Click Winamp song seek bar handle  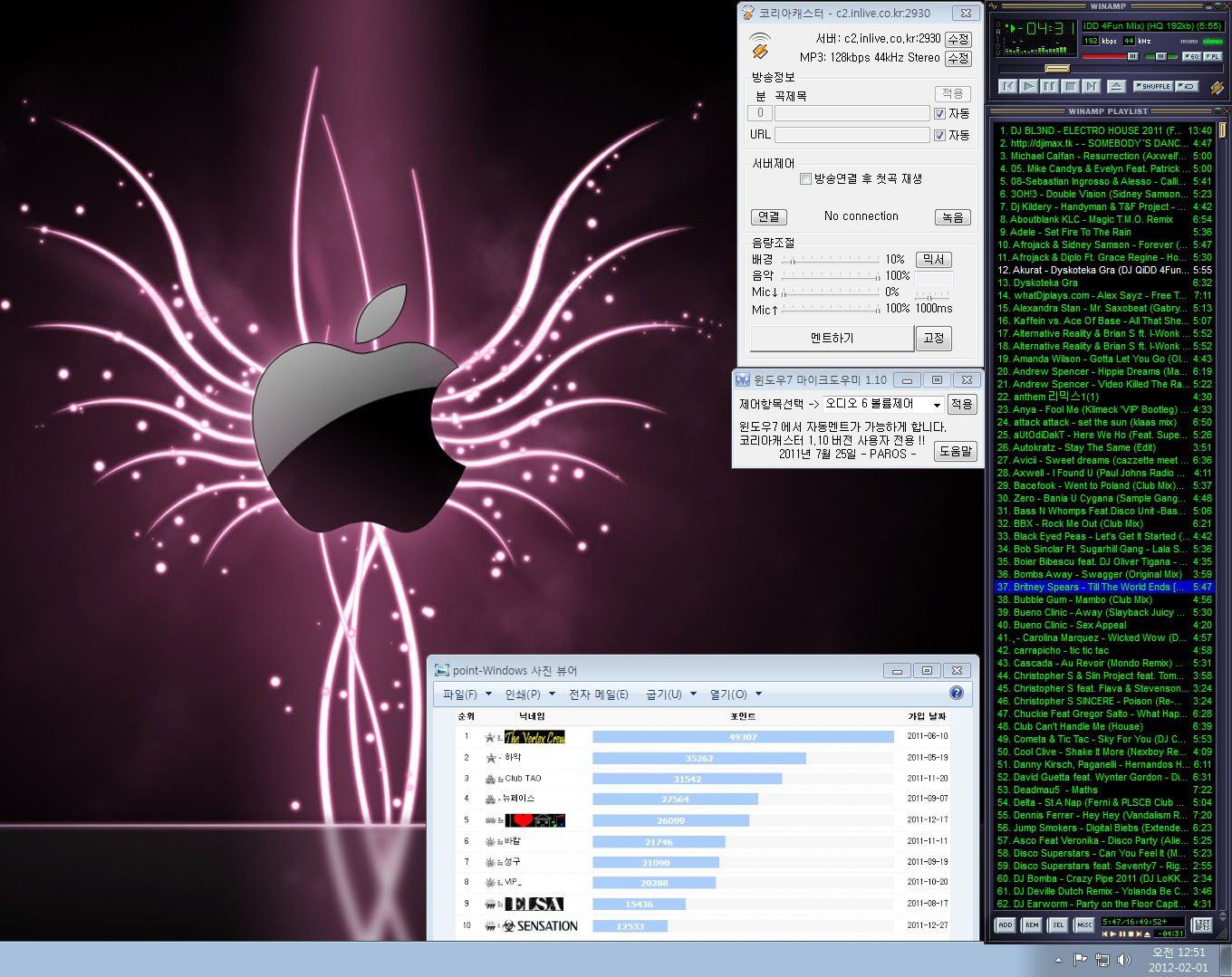1057,69
